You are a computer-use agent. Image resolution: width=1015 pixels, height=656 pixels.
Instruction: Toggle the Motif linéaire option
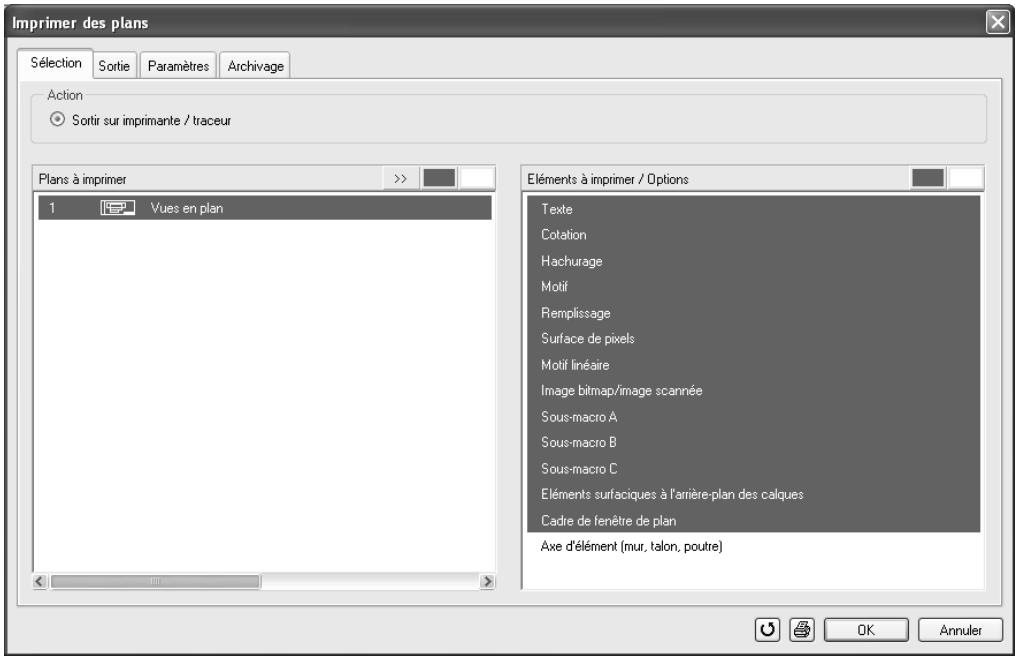pyautogui.click(x=753, y=365)
